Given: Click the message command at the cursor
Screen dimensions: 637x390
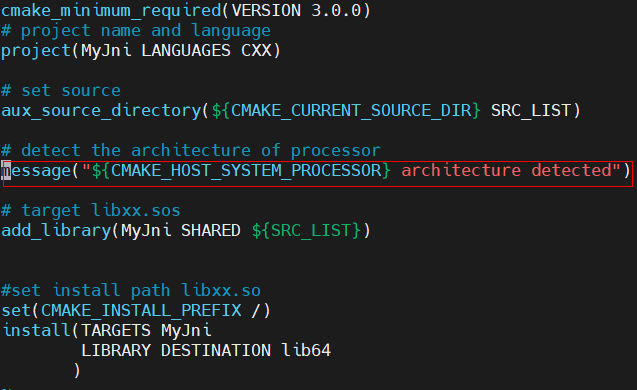Looking at the screenshot, I should pos(37,171).
